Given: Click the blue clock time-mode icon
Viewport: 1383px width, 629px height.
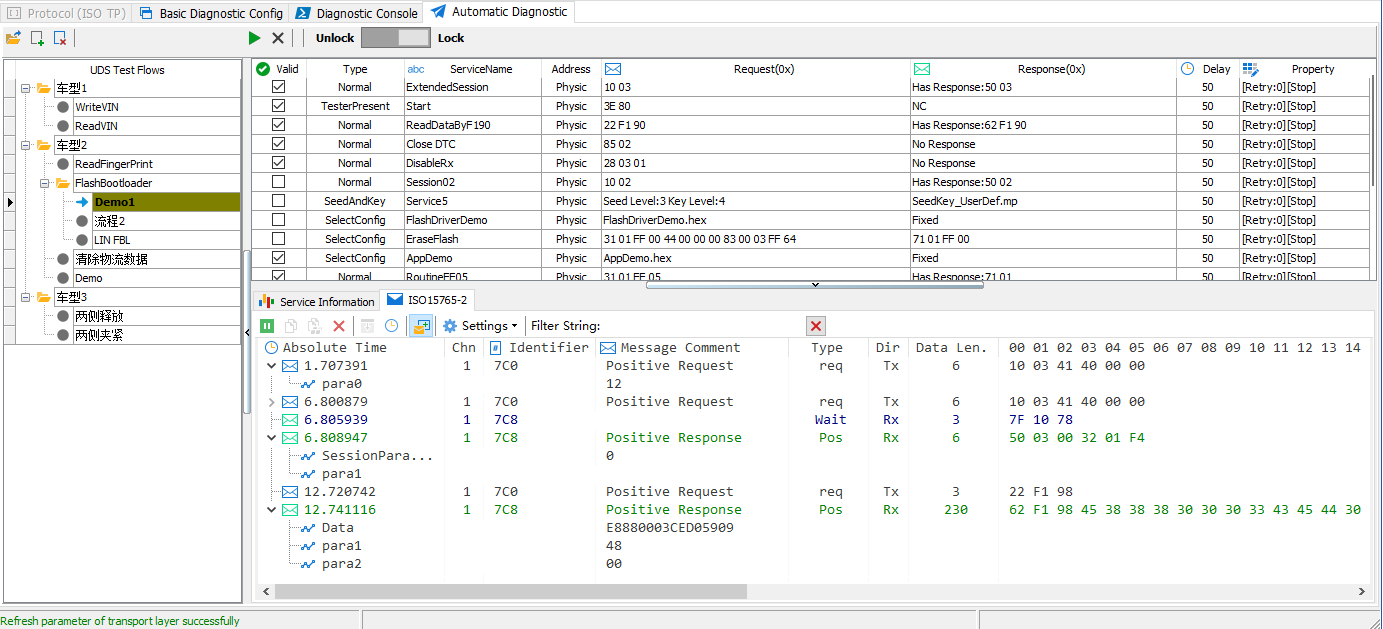Looking at the screenshot, I should [391, 326].
